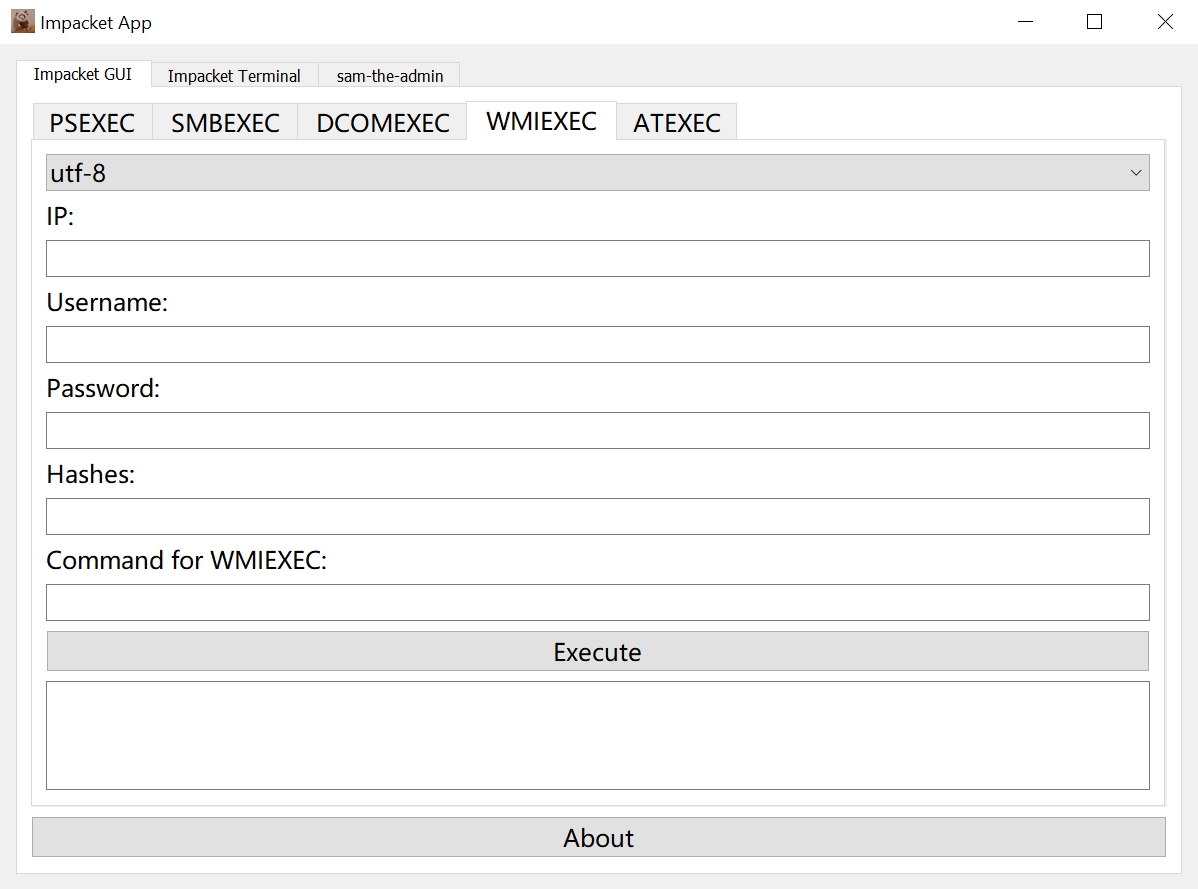
Task: Close the Impacket App window
Action: click(1164, 21)
